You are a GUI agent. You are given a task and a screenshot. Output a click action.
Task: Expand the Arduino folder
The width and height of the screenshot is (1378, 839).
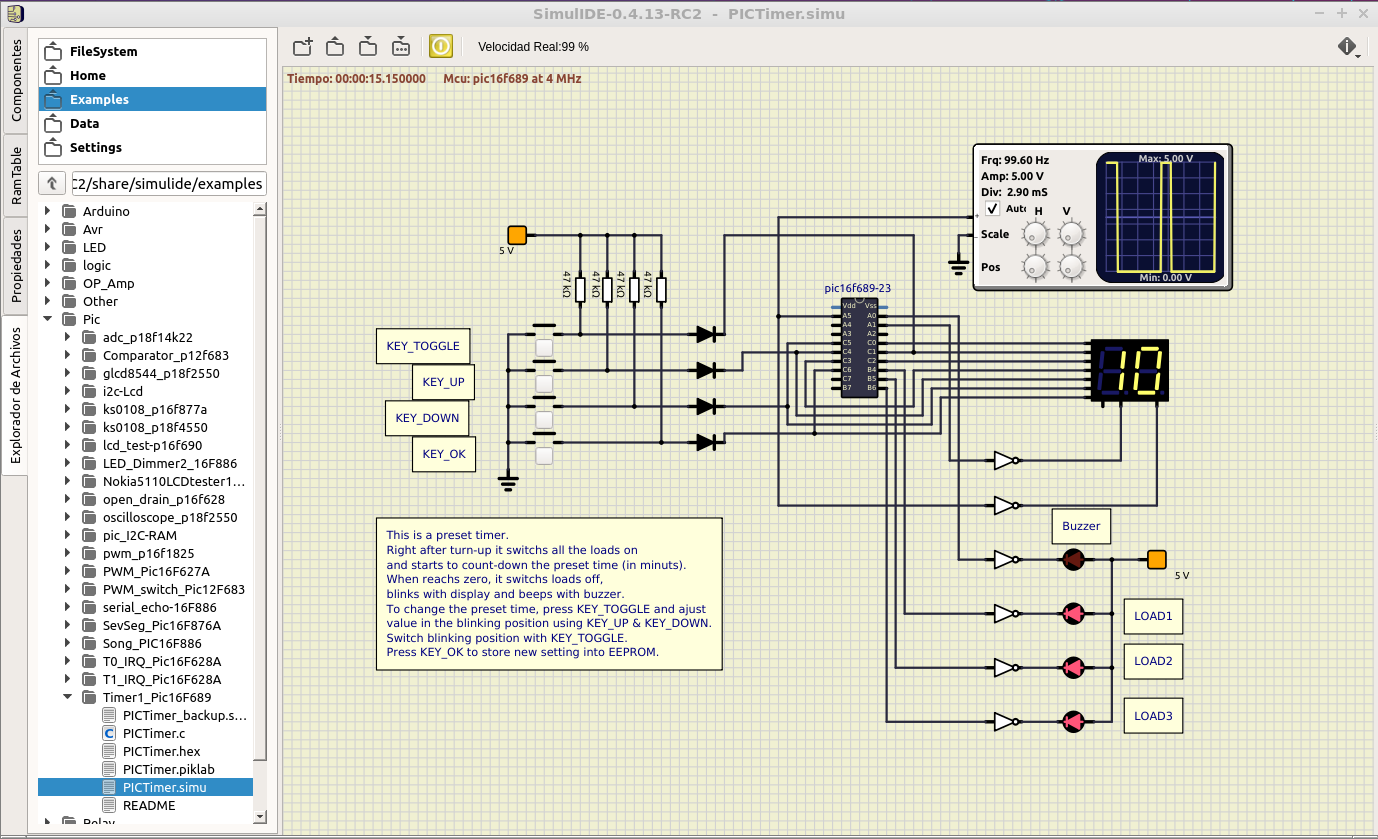tap(47, 211)
